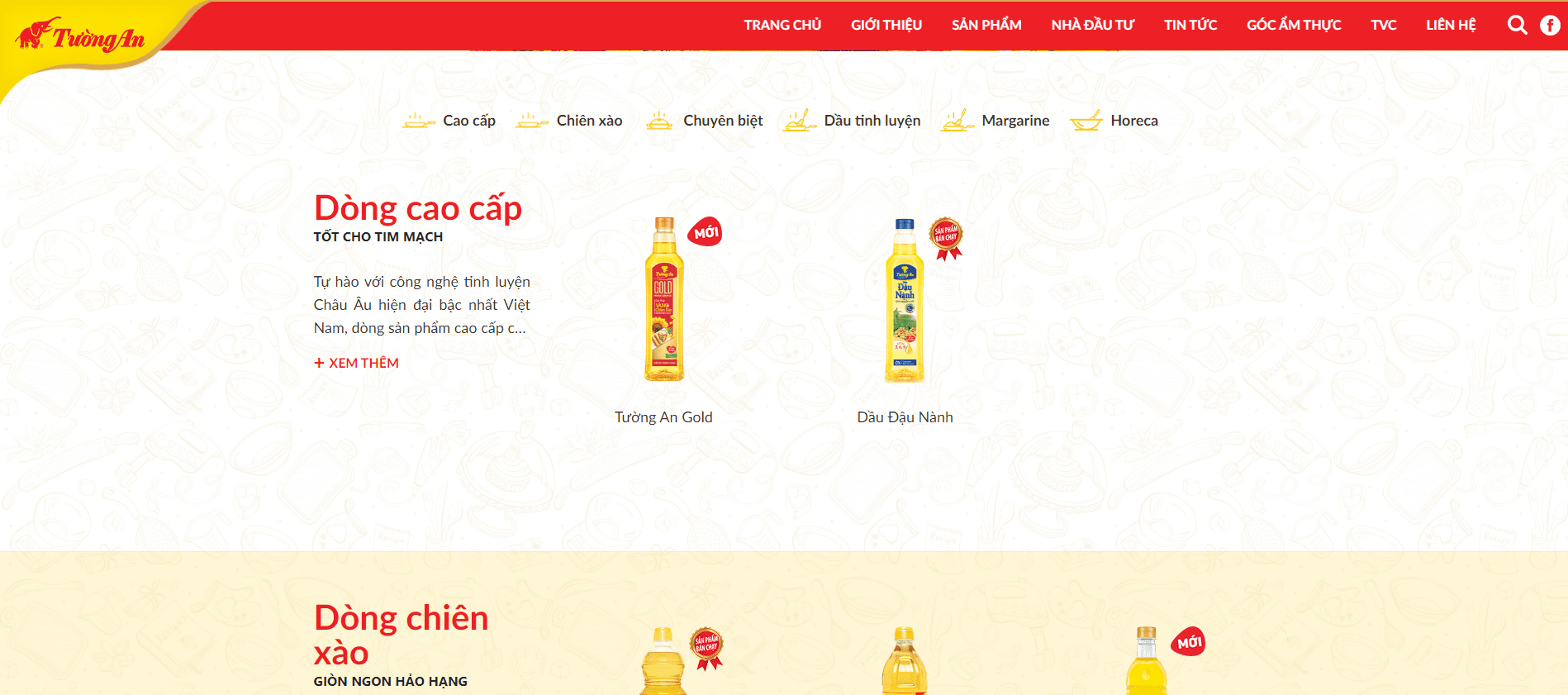Screen dimensions: 1568x695
Task: Open the SẢN PHẨM menu
Action: [x=986, y=25]
